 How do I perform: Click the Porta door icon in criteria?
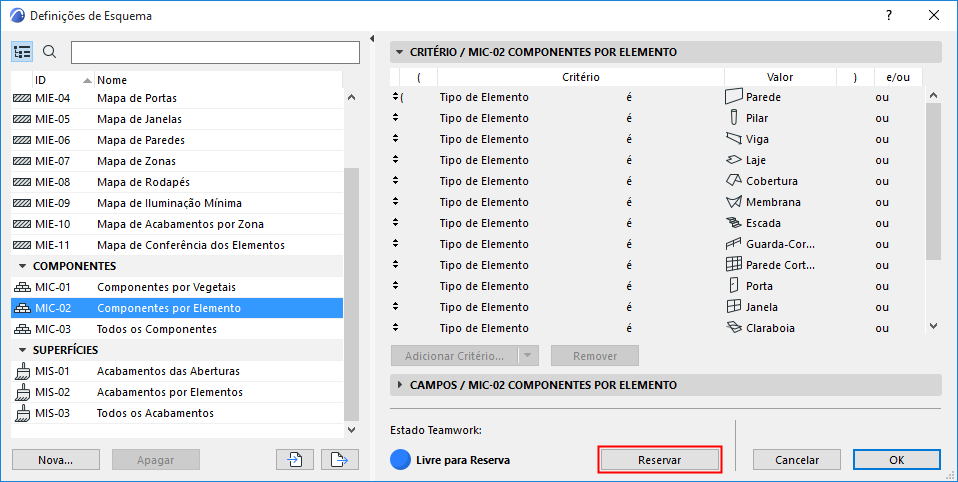[x=734, y=286]
